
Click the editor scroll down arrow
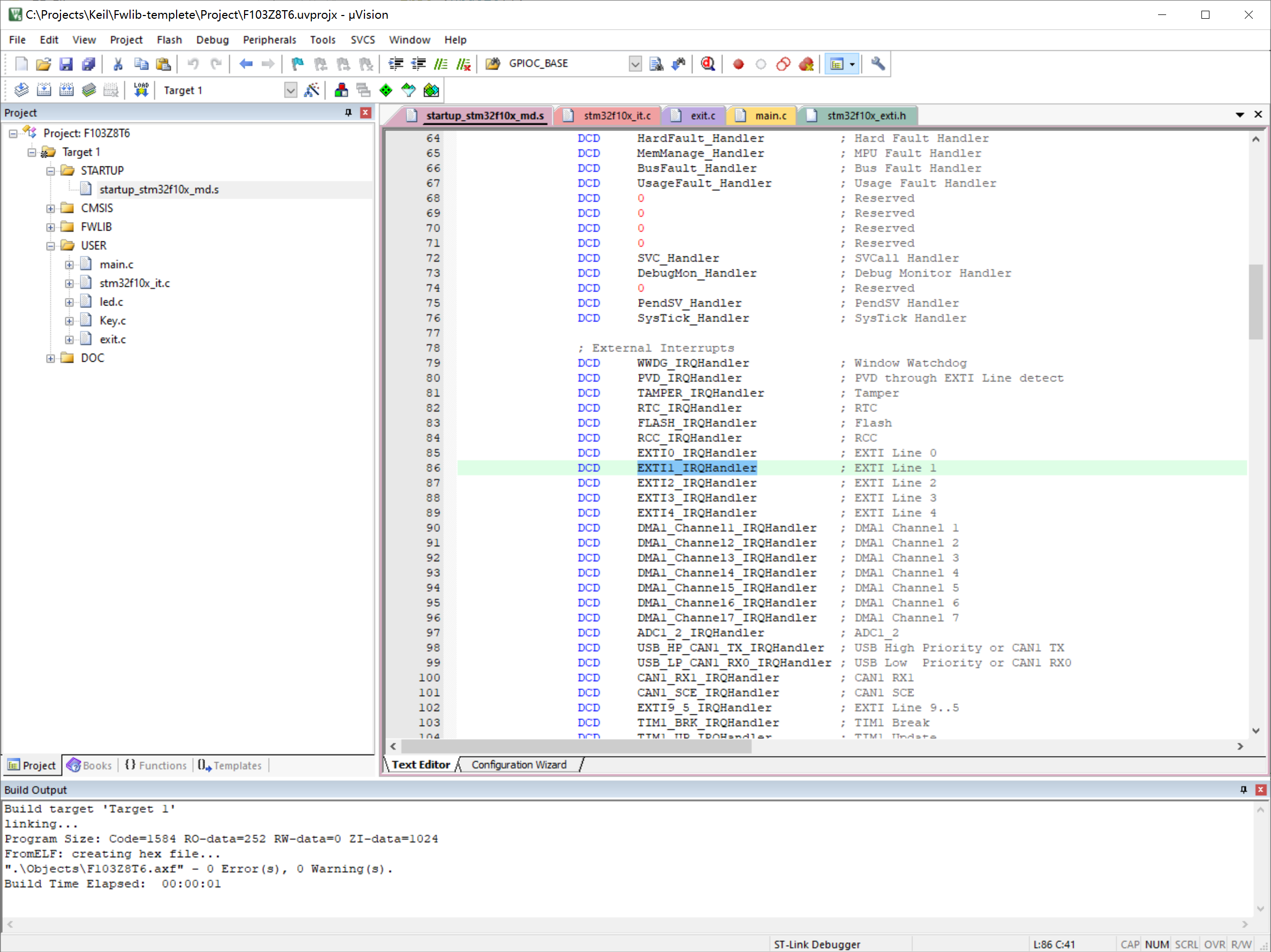1255,731
